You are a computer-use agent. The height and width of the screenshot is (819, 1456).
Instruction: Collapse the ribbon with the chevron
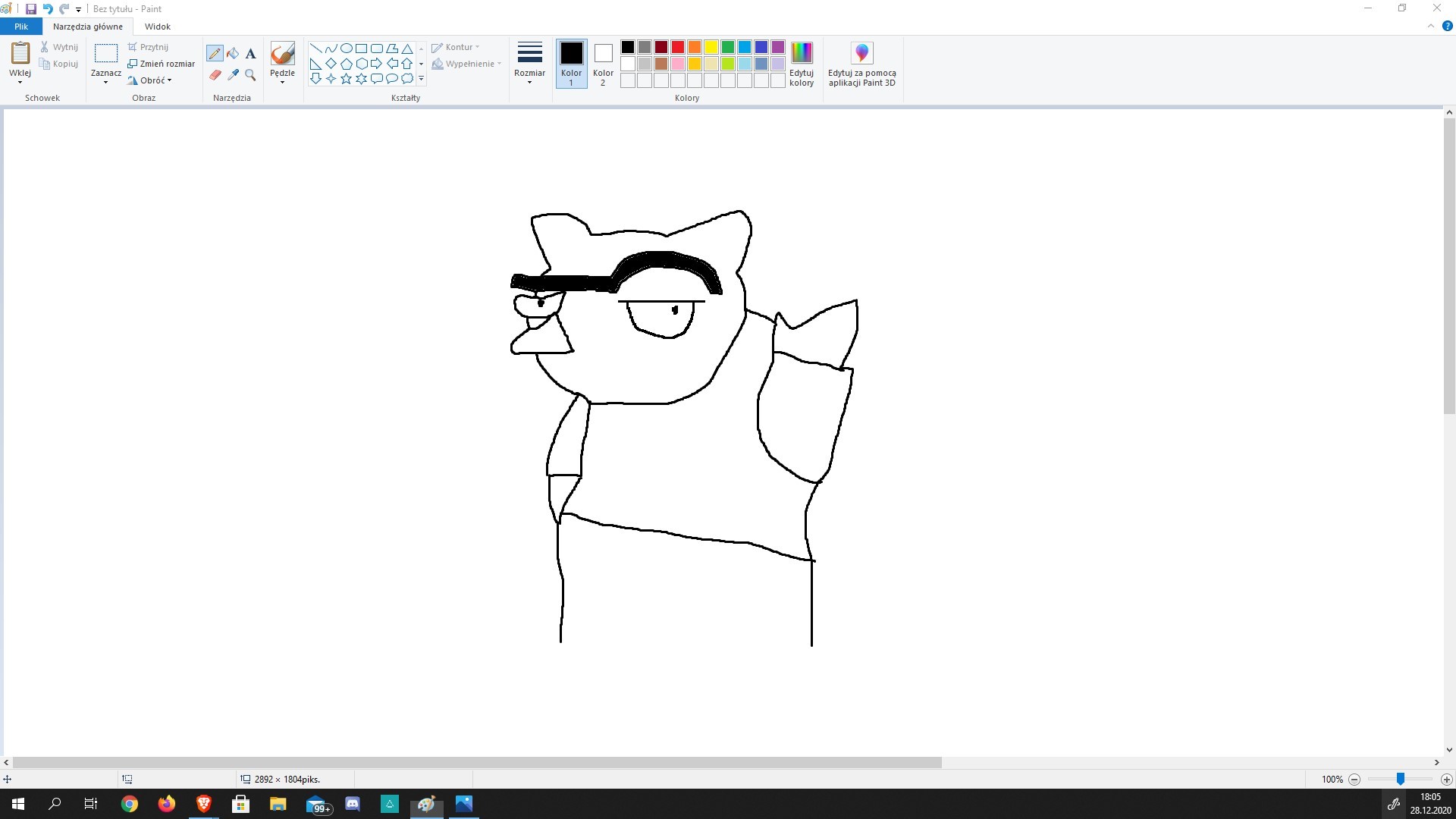tap(1431, 26)
